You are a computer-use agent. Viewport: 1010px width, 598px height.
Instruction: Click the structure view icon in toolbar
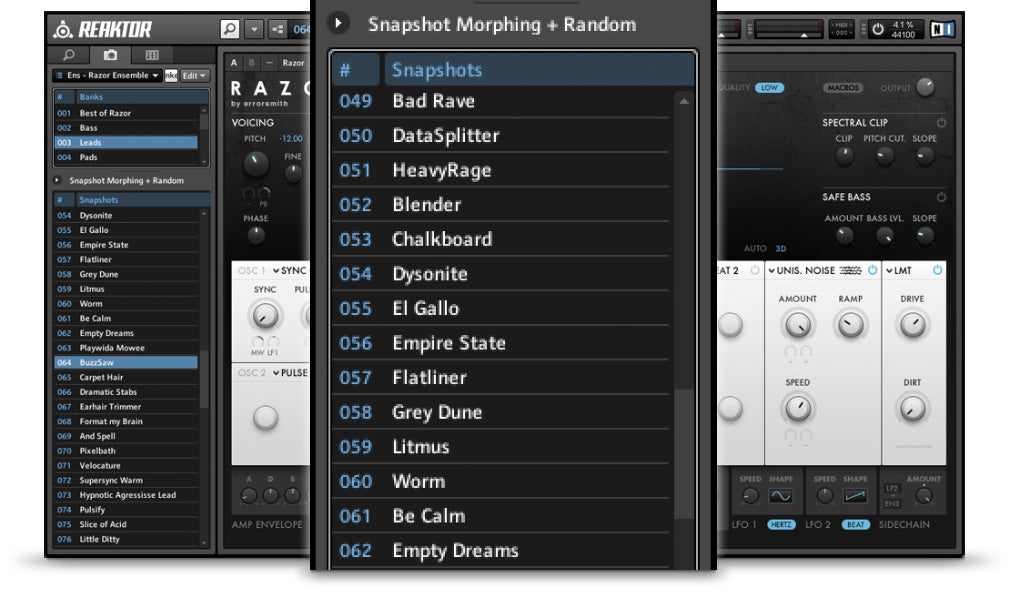point(278,29)
